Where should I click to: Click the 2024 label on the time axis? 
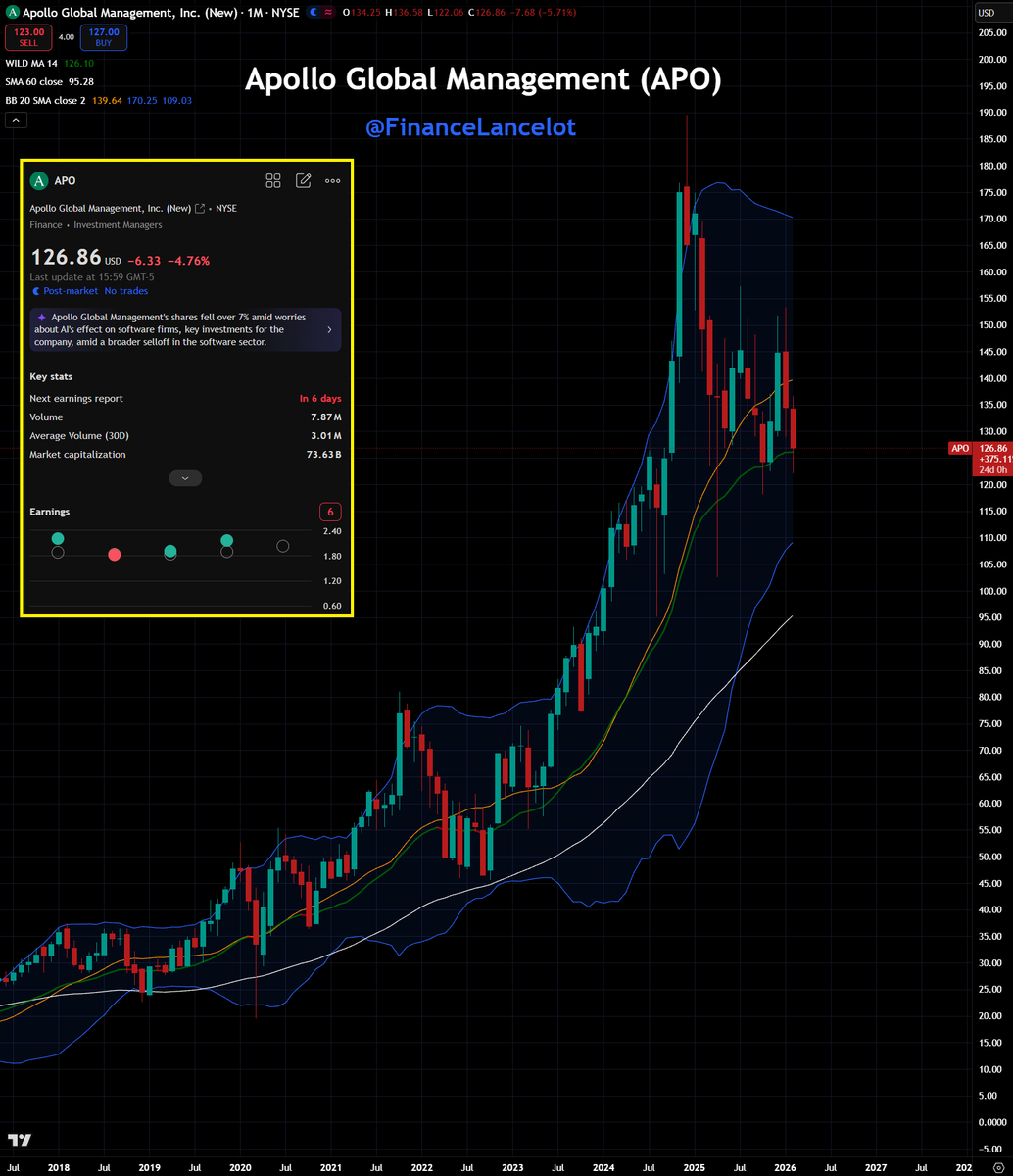click(603, 1167)
